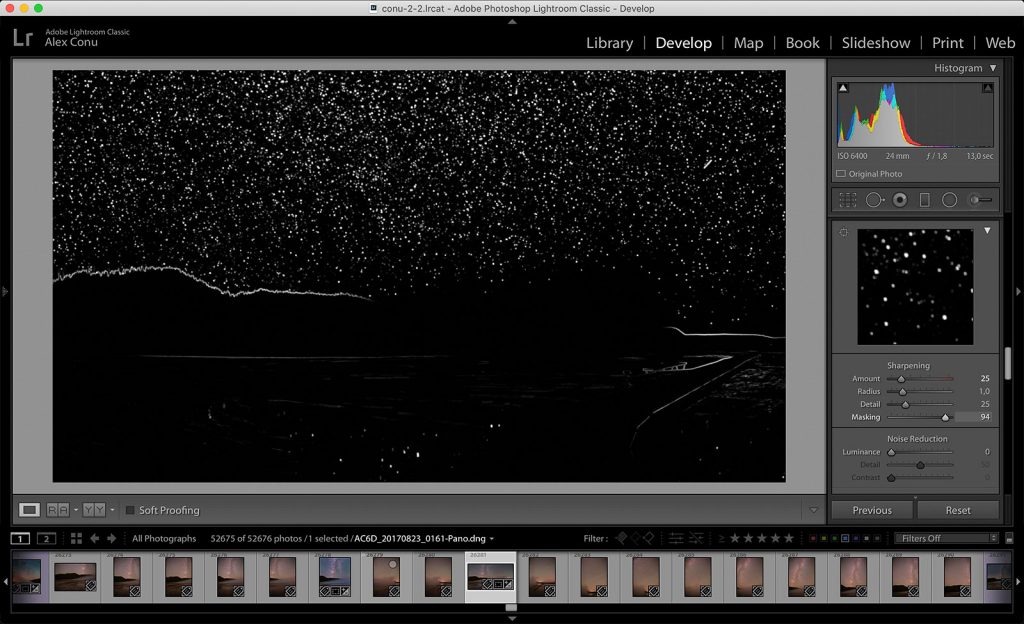Collapse the Histogram panel

[x=994, y=68]
